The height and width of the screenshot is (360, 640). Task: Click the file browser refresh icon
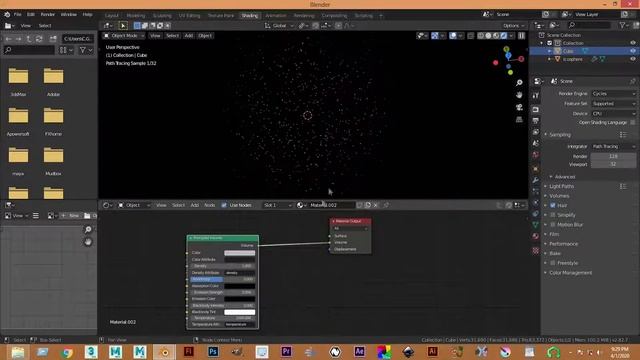pyautogui.click(x=39, y=39)
